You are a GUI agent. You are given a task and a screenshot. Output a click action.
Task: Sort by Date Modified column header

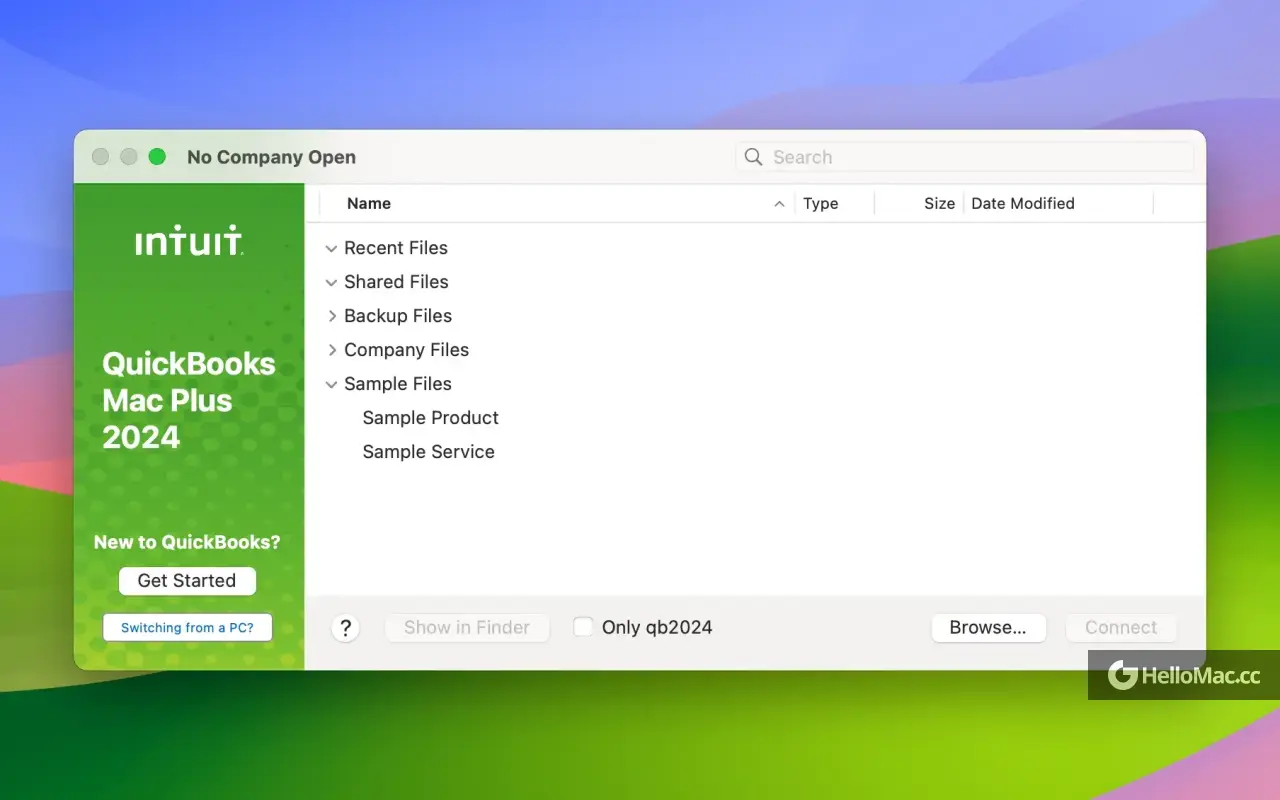[x=1023, y=203]
